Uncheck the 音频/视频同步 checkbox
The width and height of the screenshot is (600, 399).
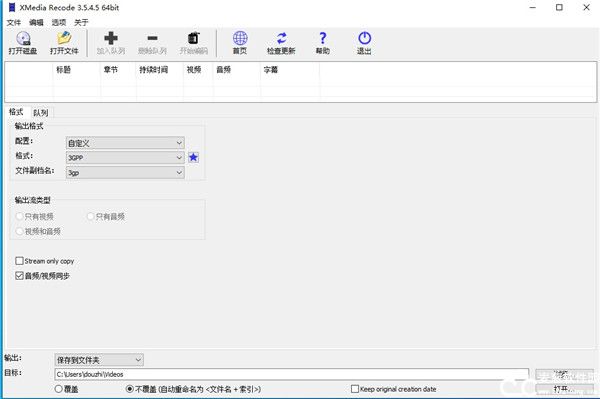coord(20,275)
